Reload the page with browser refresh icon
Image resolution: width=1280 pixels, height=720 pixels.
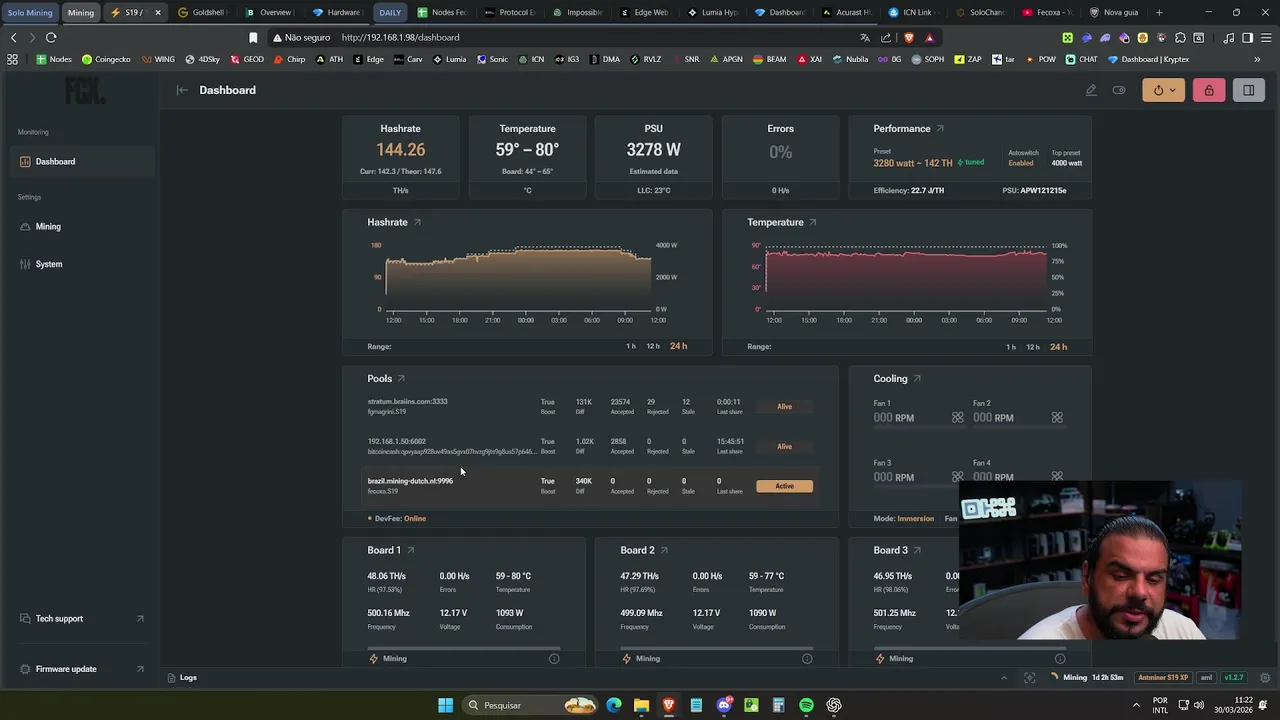click(x=51, y=37)
